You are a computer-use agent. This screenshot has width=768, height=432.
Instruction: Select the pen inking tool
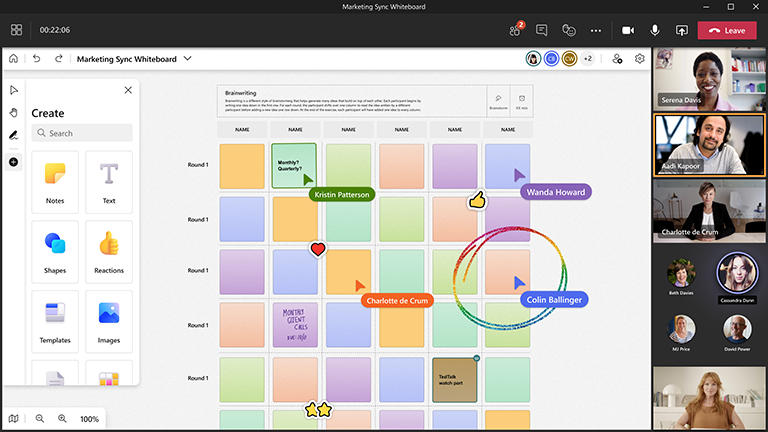pos(14,135)
